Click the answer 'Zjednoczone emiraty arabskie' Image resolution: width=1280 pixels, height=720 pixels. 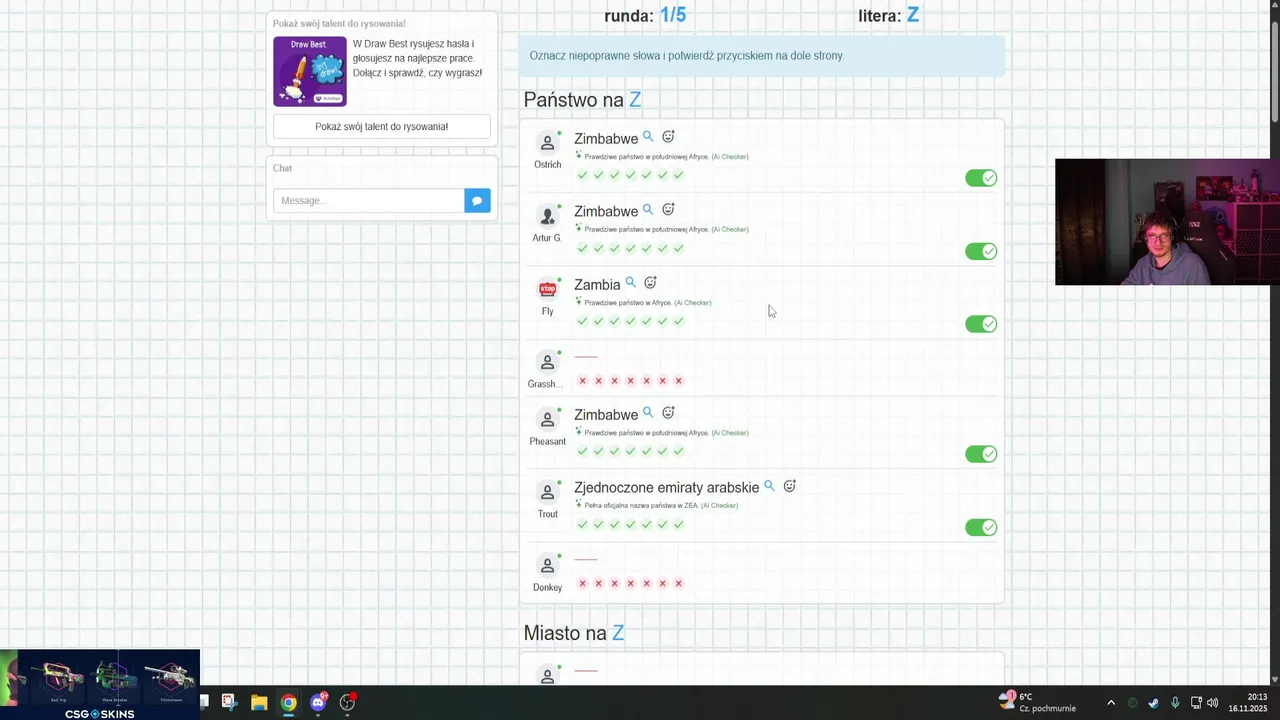pos(666,488)
